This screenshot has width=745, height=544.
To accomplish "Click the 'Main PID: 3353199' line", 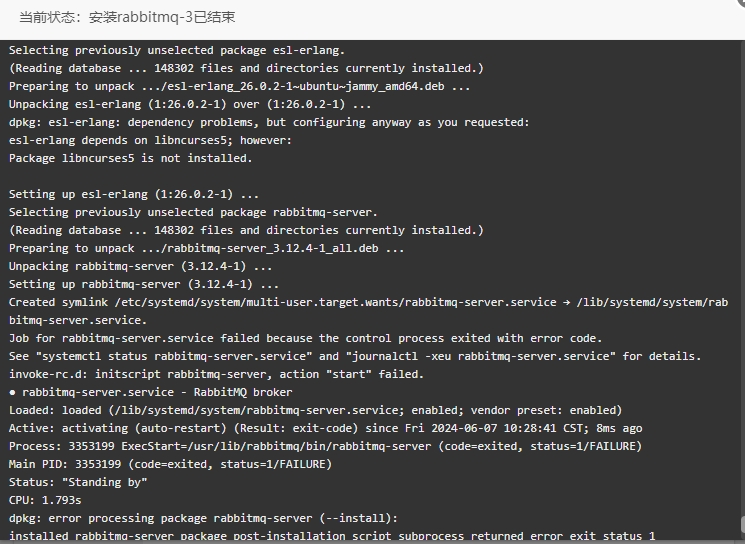I will (x=170, y=464).
